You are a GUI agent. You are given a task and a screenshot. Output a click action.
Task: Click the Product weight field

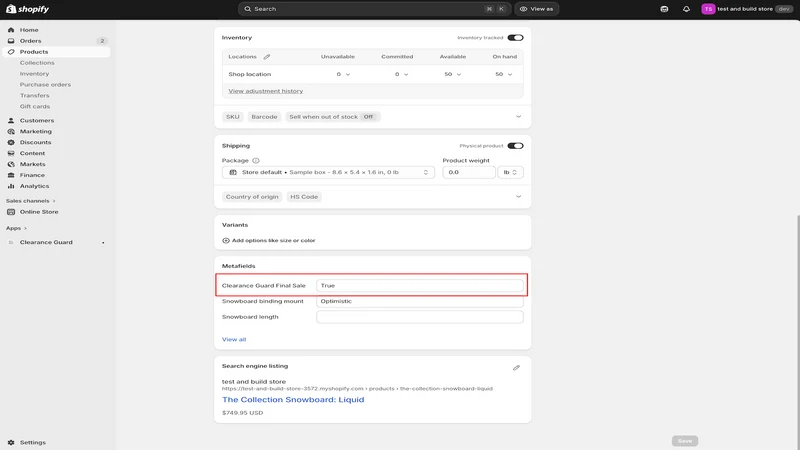(x=469, y=172)
